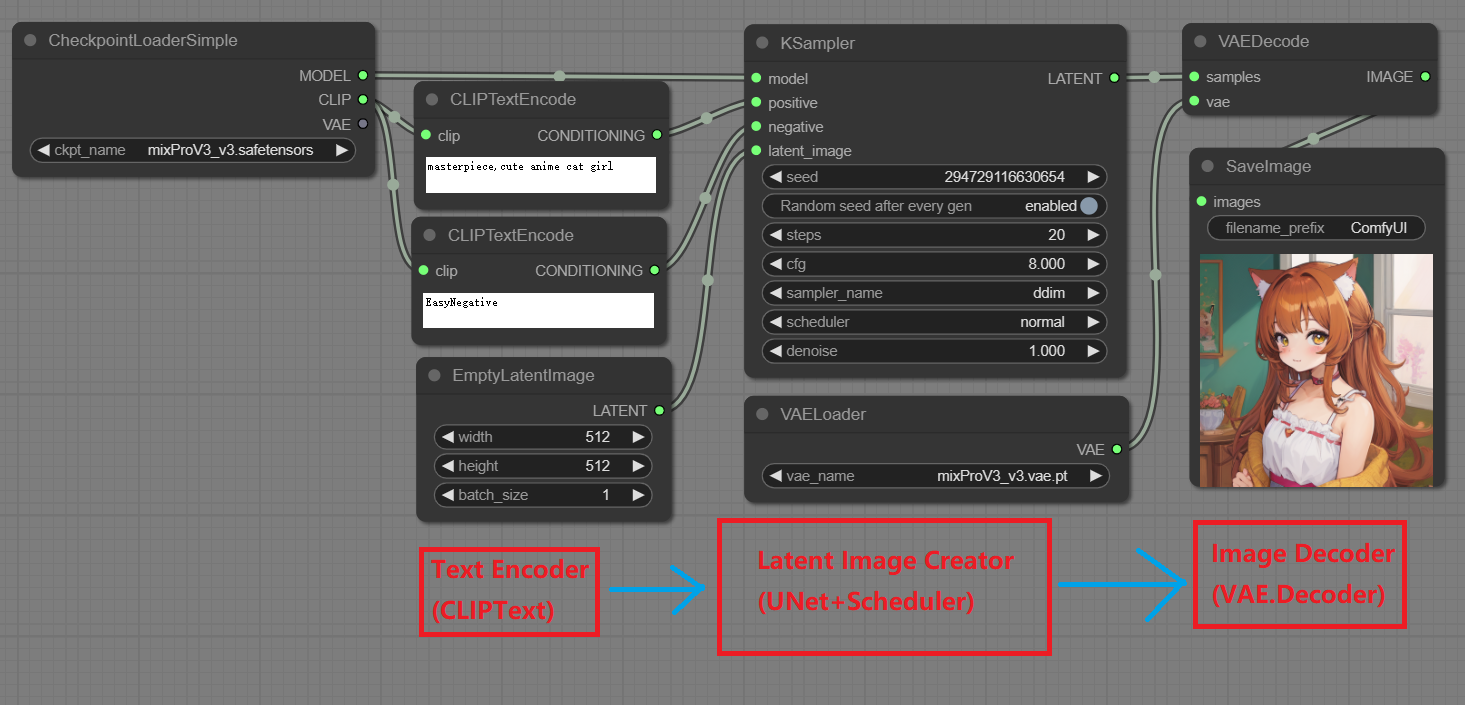Viewport: 1465px width, 705px height.
Task: Click the CheckpointLoaderSimple node collapse dot
Action: pos(30,40)
